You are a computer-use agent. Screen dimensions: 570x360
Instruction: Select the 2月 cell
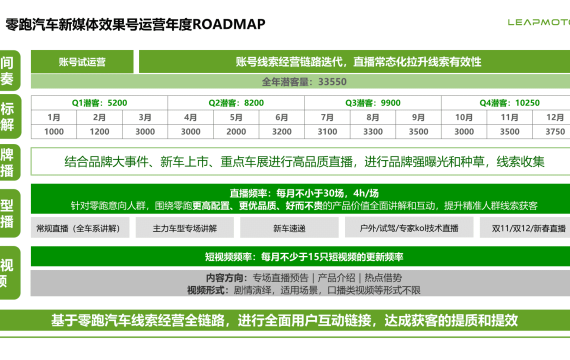pos(99,117)
